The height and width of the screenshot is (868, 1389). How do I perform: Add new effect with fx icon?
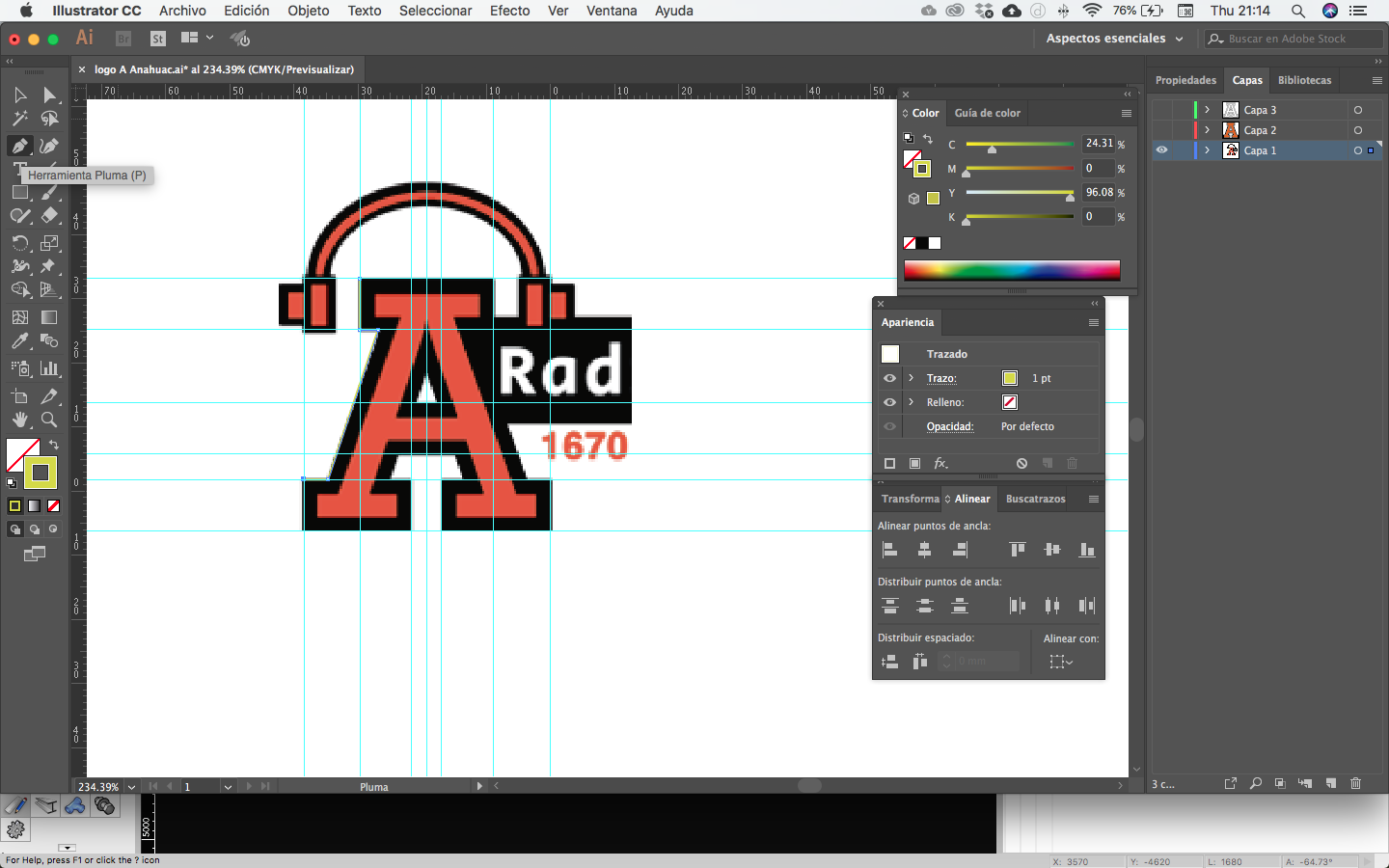[x=940, y=463]
